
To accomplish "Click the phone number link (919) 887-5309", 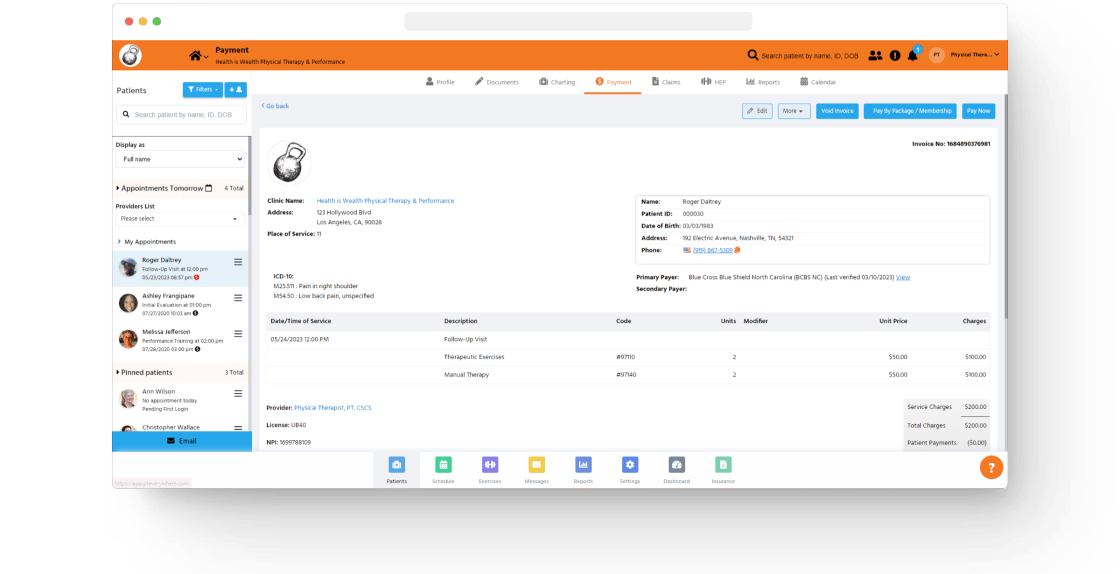I will [712, 250].
